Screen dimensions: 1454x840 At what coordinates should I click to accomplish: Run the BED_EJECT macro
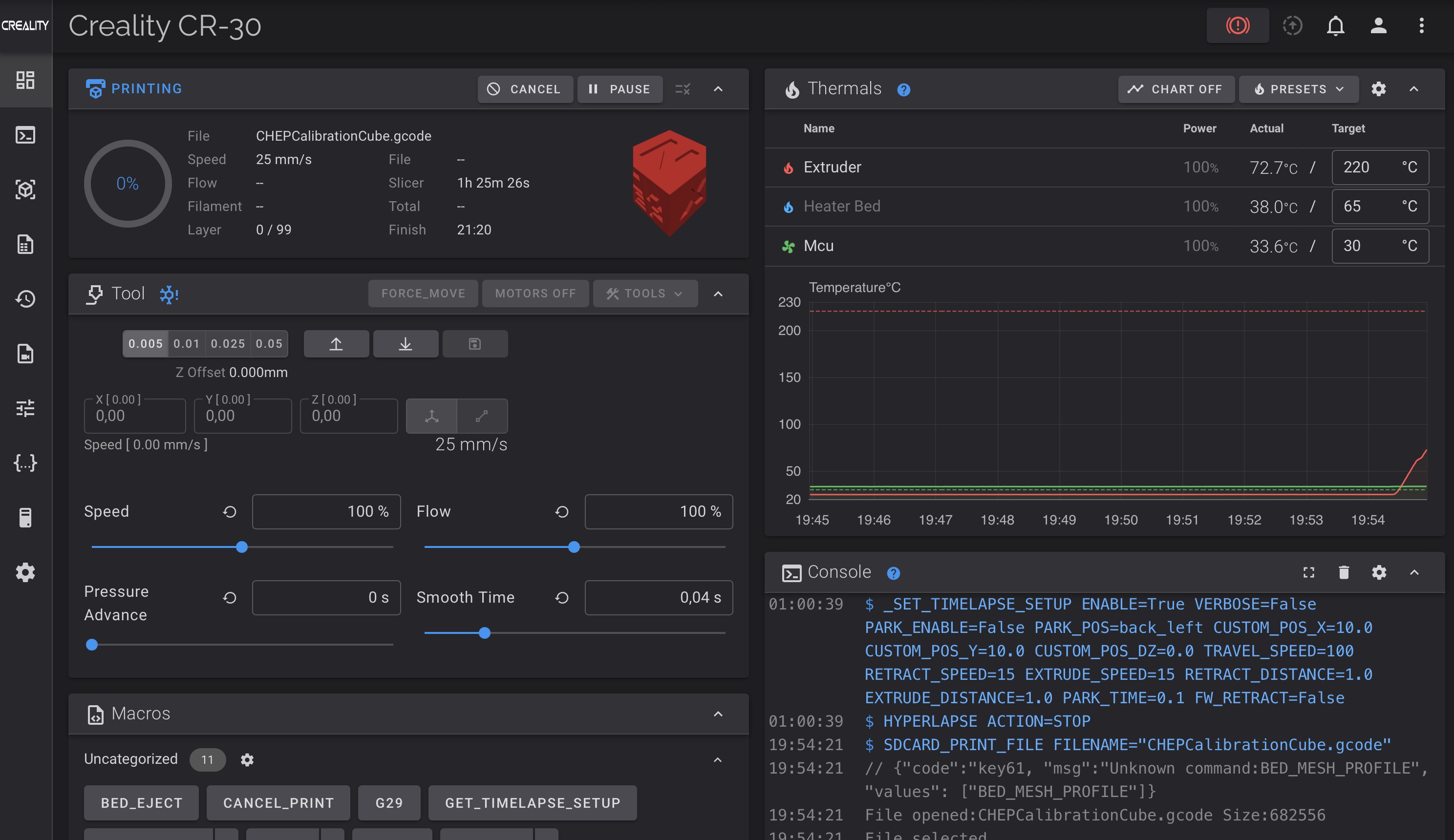(141, 802)
